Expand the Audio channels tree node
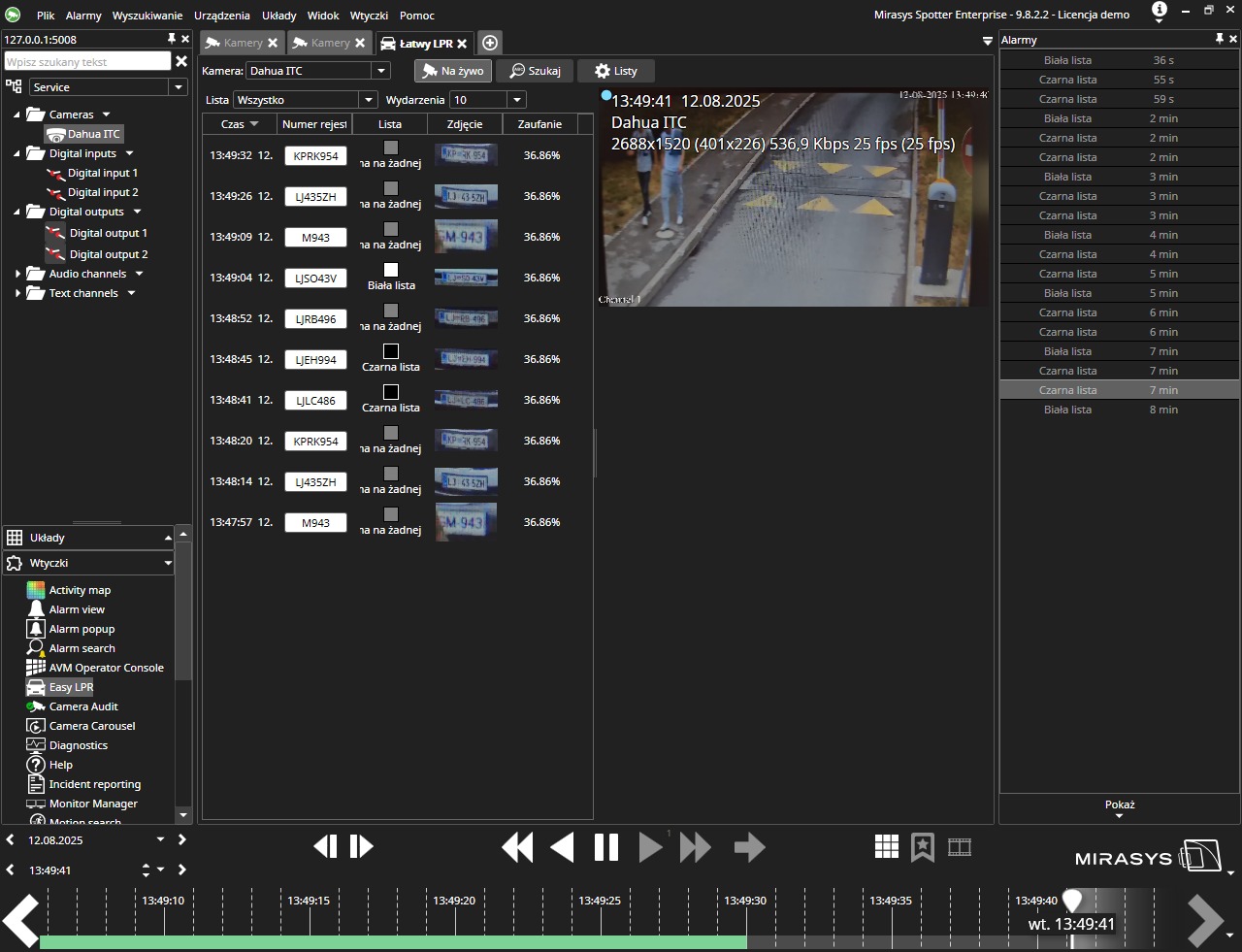Image resolution: width=1242 pixels, height=952 pixels. [18, 274]
